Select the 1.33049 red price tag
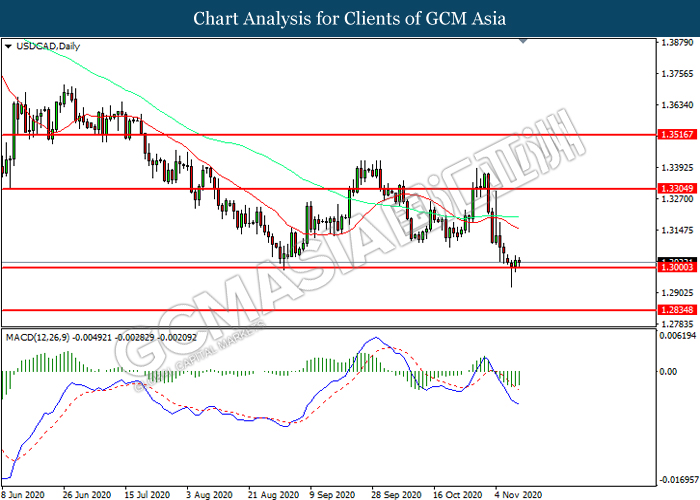 674,188
